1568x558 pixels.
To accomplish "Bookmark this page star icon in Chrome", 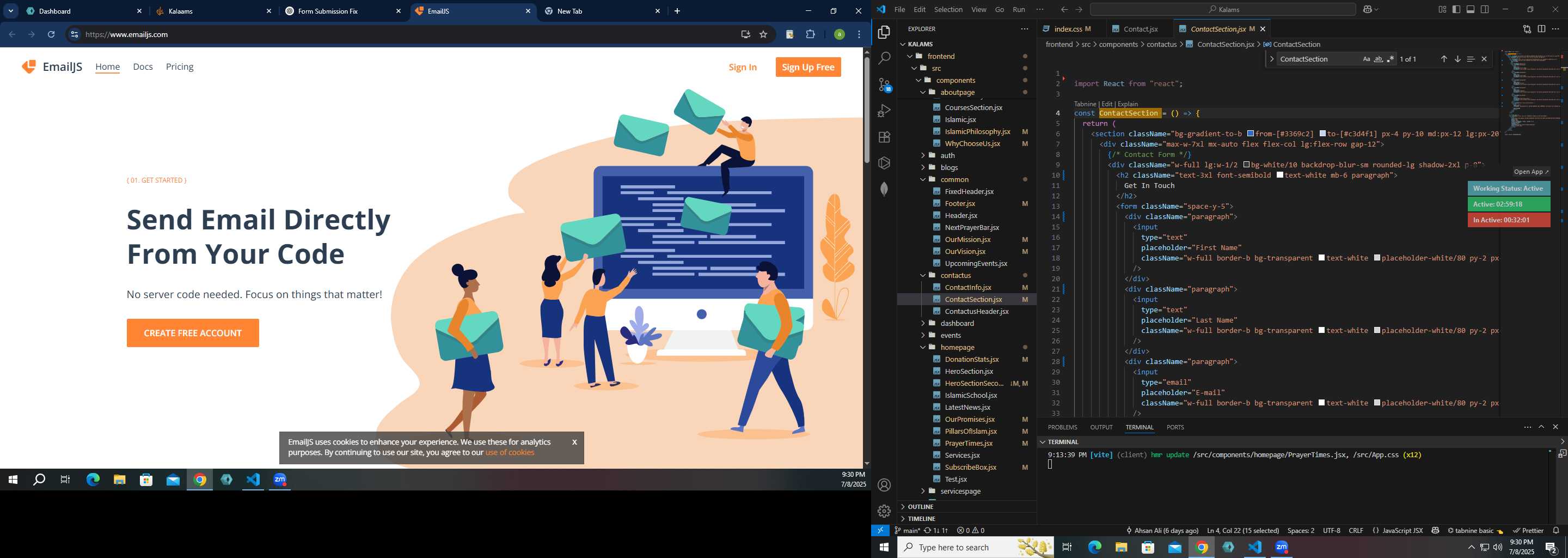I will pos(763,35).
